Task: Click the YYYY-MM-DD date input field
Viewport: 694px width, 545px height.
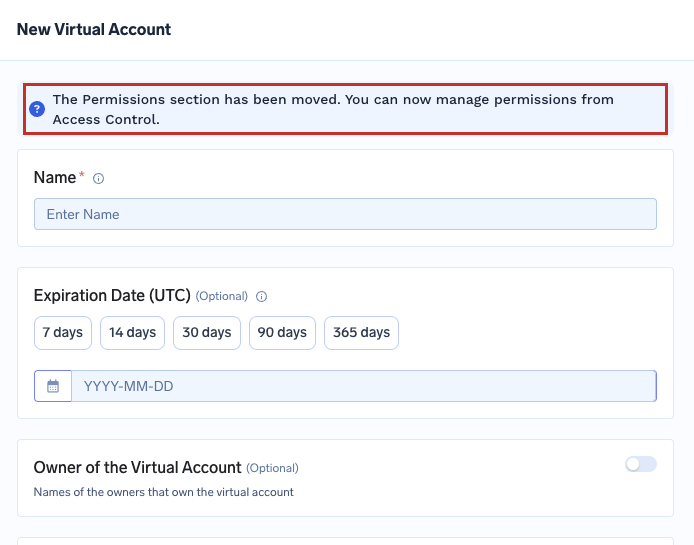Action: pos(364,386)
